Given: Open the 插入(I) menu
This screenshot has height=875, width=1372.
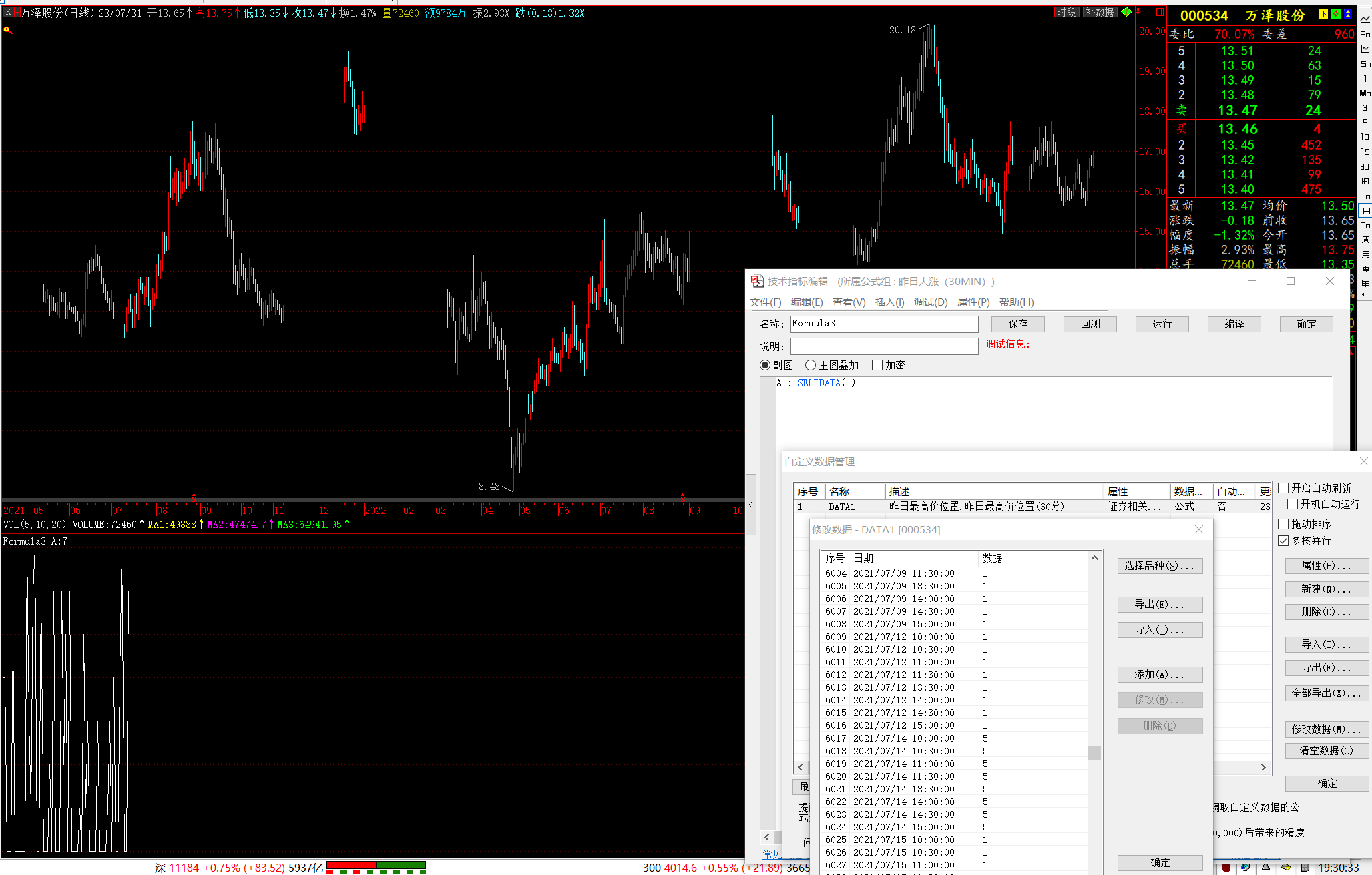Looking at the screenshot, I should click(x=889, y=302).
